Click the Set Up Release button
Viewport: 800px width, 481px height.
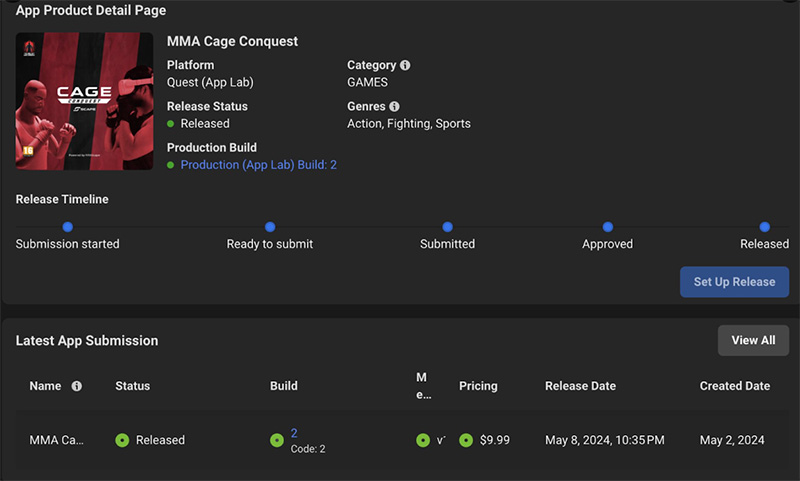[734, 282]
